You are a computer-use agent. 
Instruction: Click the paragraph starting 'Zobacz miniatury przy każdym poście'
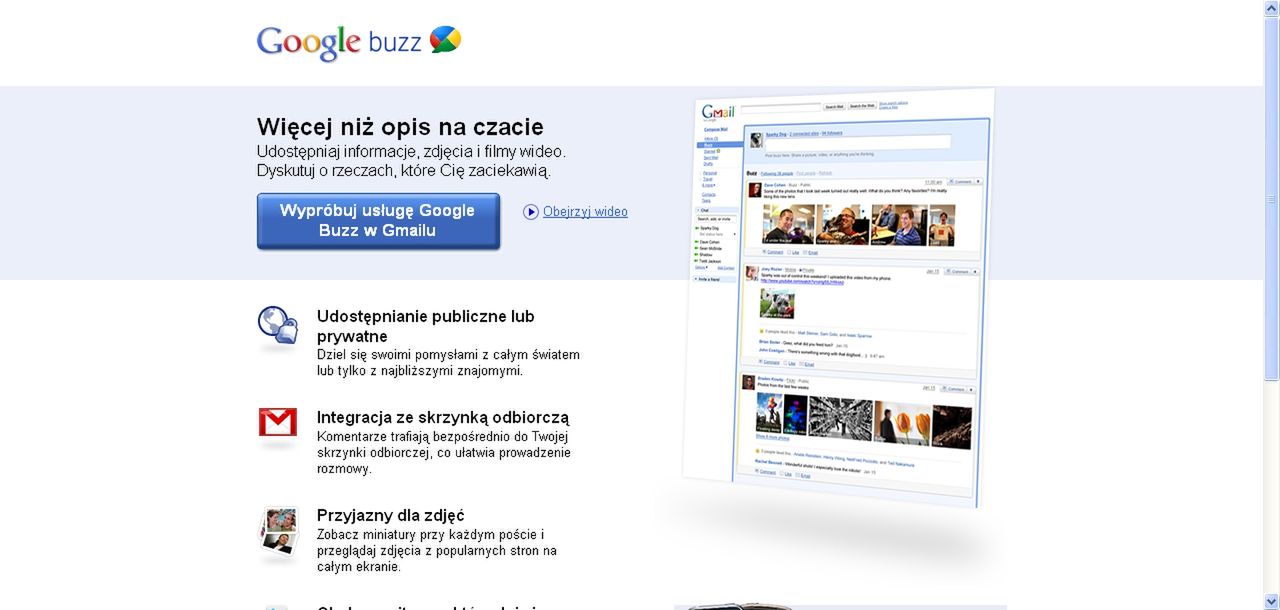tap(437, 550)
